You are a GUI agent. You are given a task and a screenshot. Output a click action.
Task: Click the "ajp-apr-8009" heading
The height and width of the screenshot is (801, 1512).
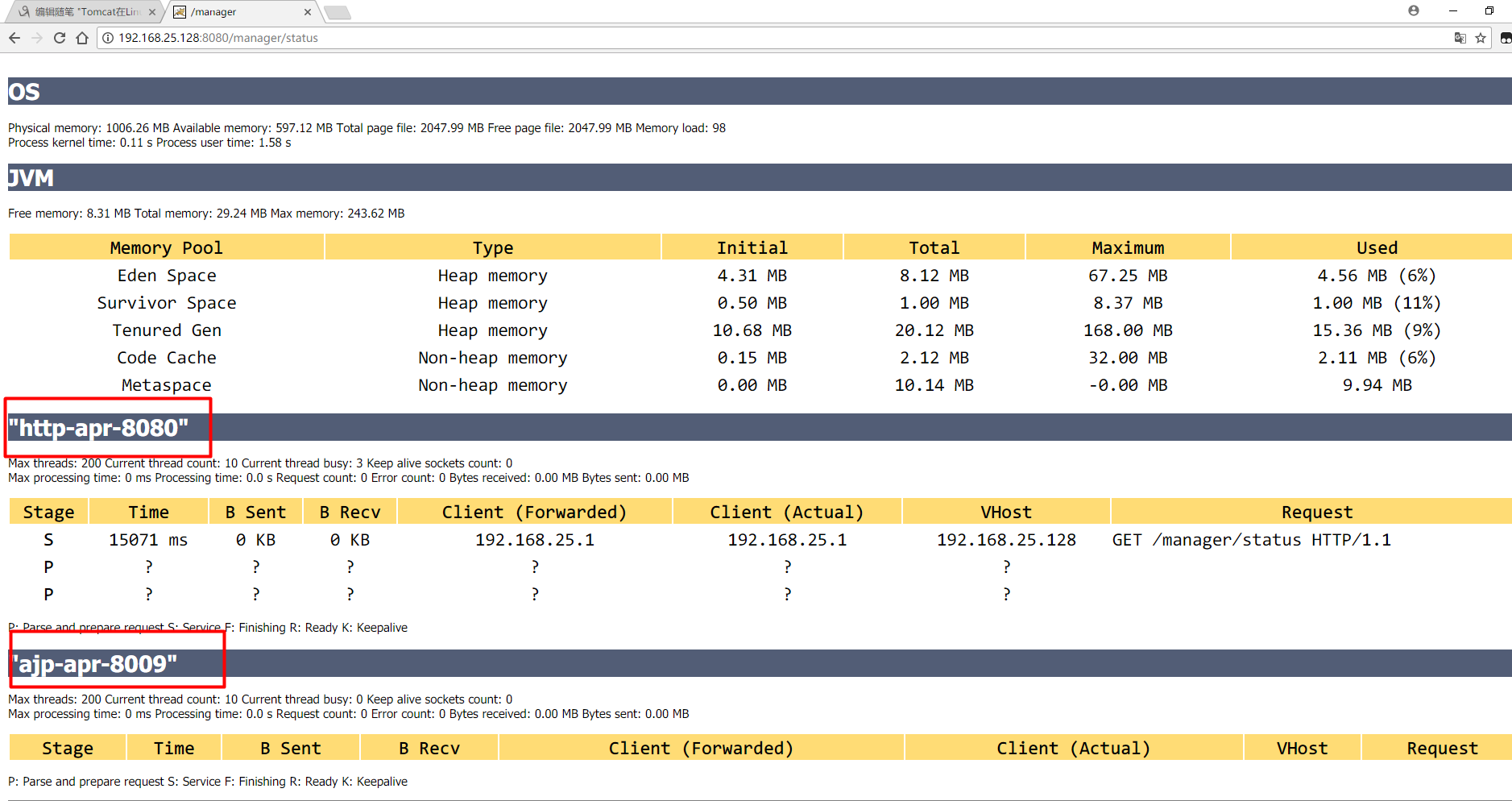pos(93,664)
